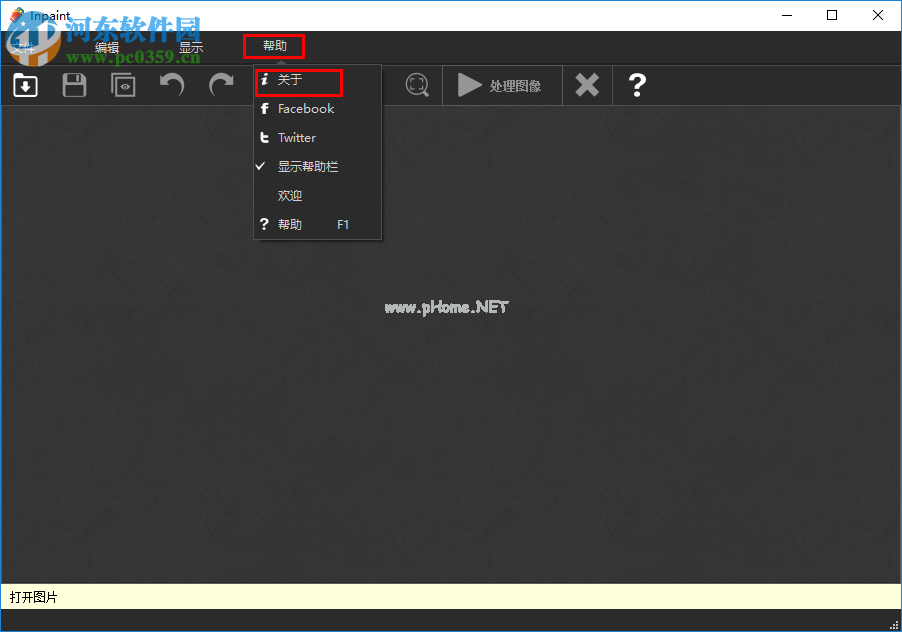
Task: Visit the Twitter page from Help menu
Action: (x=297, y=138)
